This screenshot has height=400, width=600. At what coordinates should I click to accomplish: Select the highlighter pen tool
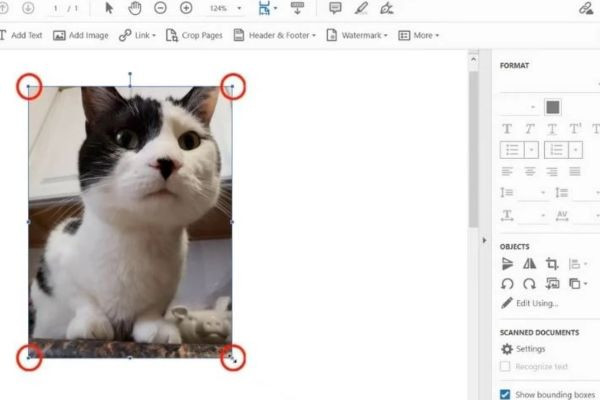[x=361, y=8]
